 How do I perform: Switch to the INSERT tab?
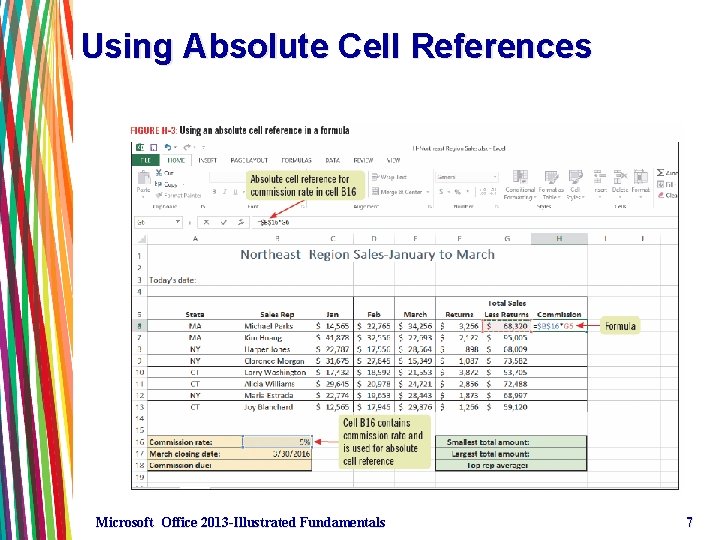(x=208, y=160)
